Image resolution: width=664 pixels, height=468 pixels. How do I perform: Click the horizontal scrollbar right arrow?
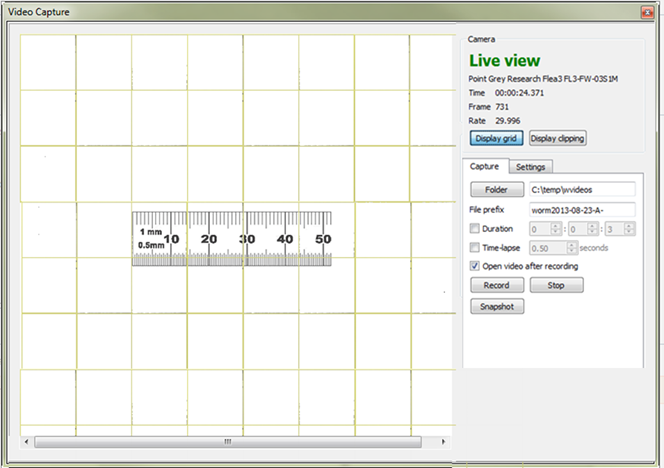point(443,442)
